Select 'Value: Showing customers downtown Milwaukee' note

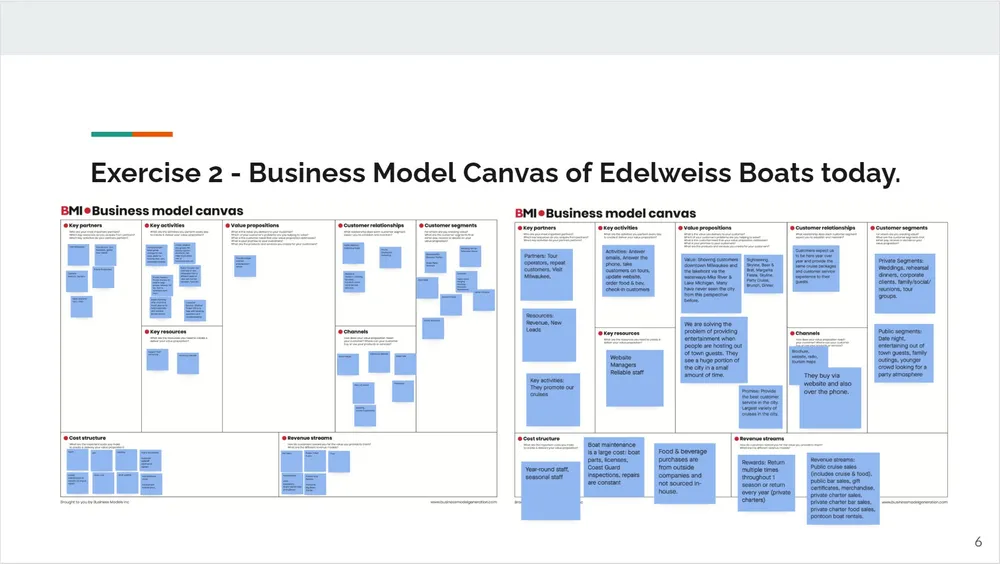[711, 283]
